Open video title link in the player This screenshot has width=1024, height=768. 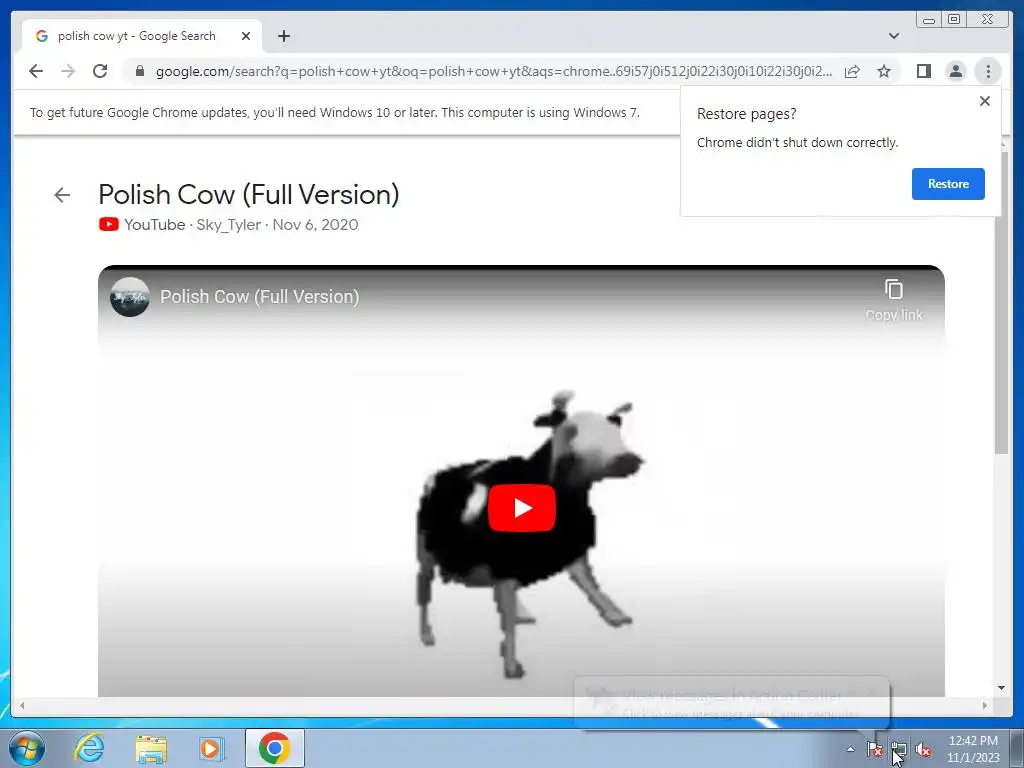pyautogui.click(x=260, y=296)
